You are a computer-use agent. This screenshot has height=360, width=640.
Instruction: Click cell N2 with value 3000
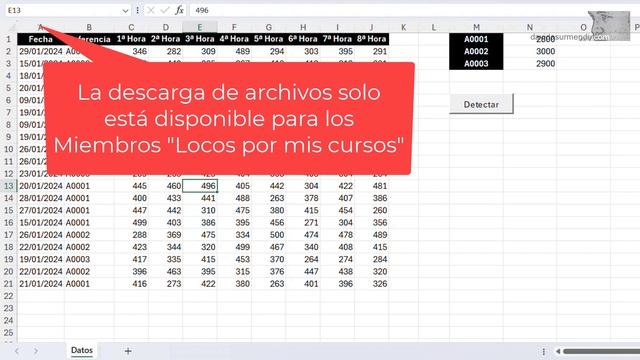(x=530, y=51)
